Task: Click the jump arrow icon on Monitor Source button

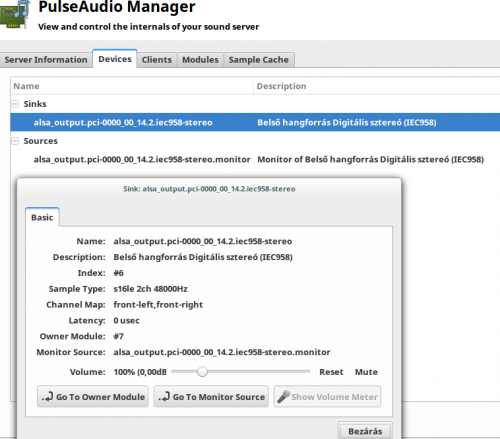Action: tap(164, 397)
